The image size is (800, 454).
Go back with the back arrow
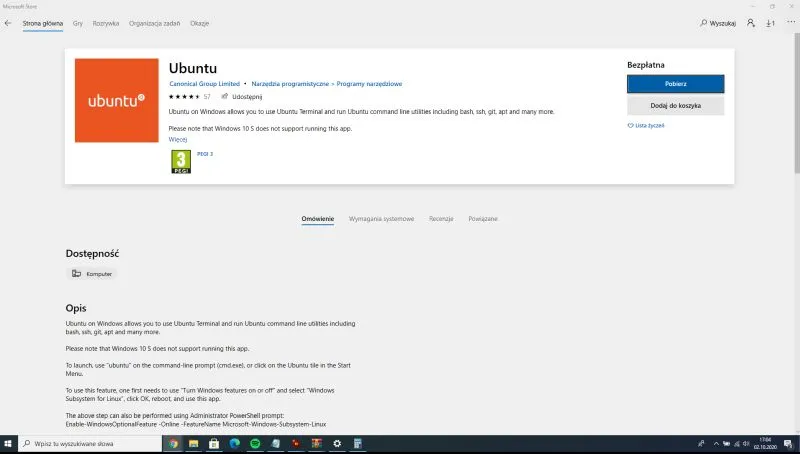8,23
